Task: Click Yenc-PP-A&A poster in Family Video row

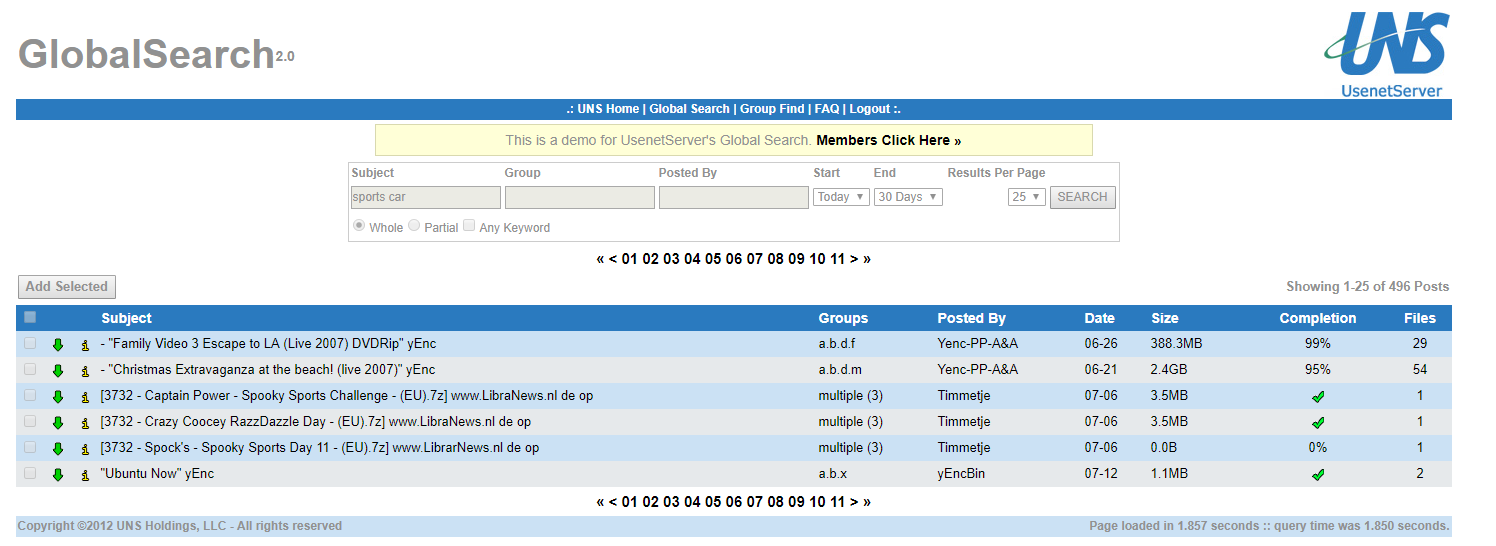Action: (x=978, y=344)
